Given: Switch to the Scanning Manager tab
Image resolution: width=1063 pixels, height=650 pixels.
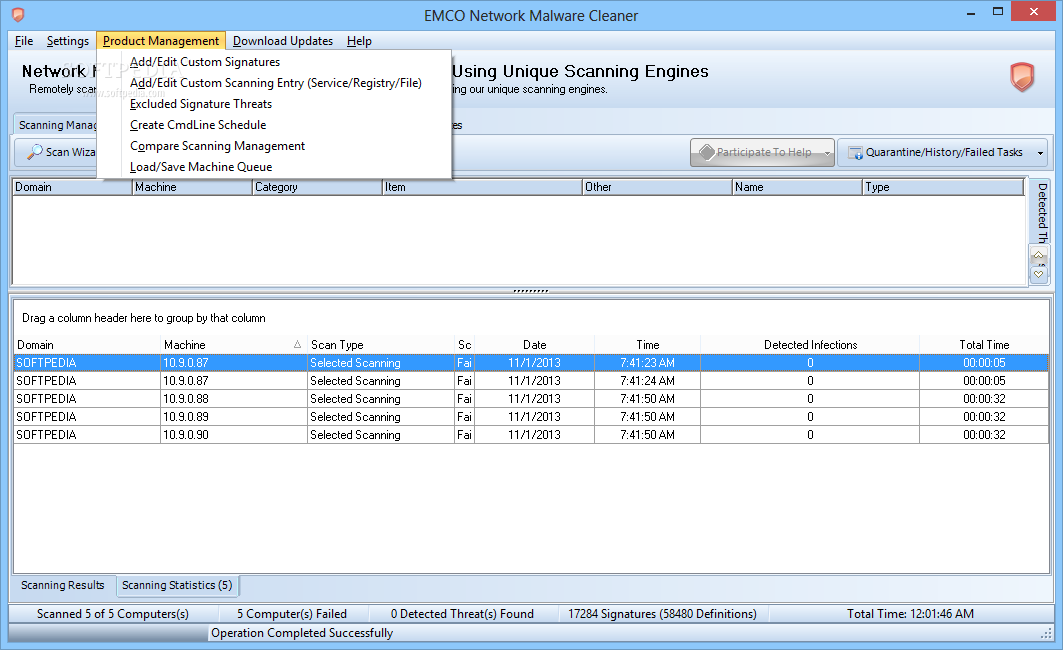Looking at the screenshot, I should pyautogui.click(x=57, y=125).
